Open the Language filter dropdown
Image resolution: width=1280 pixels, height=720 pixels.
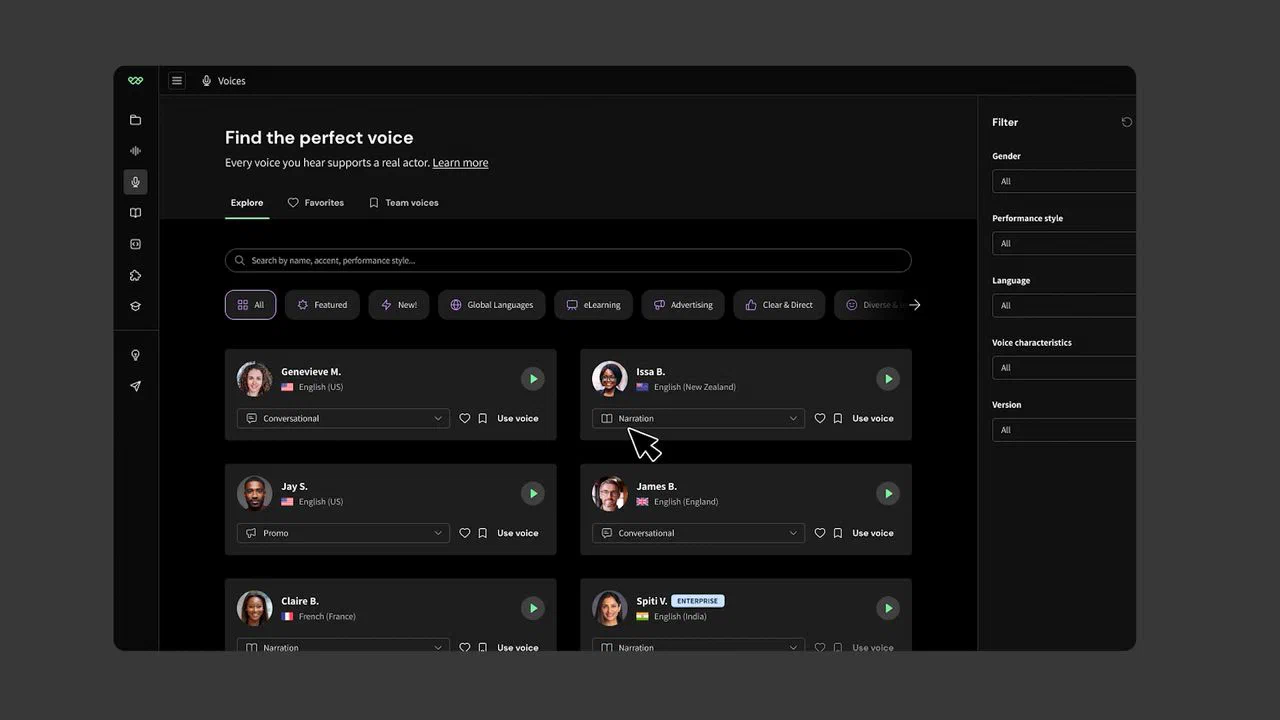click(x=1064, y=305)
